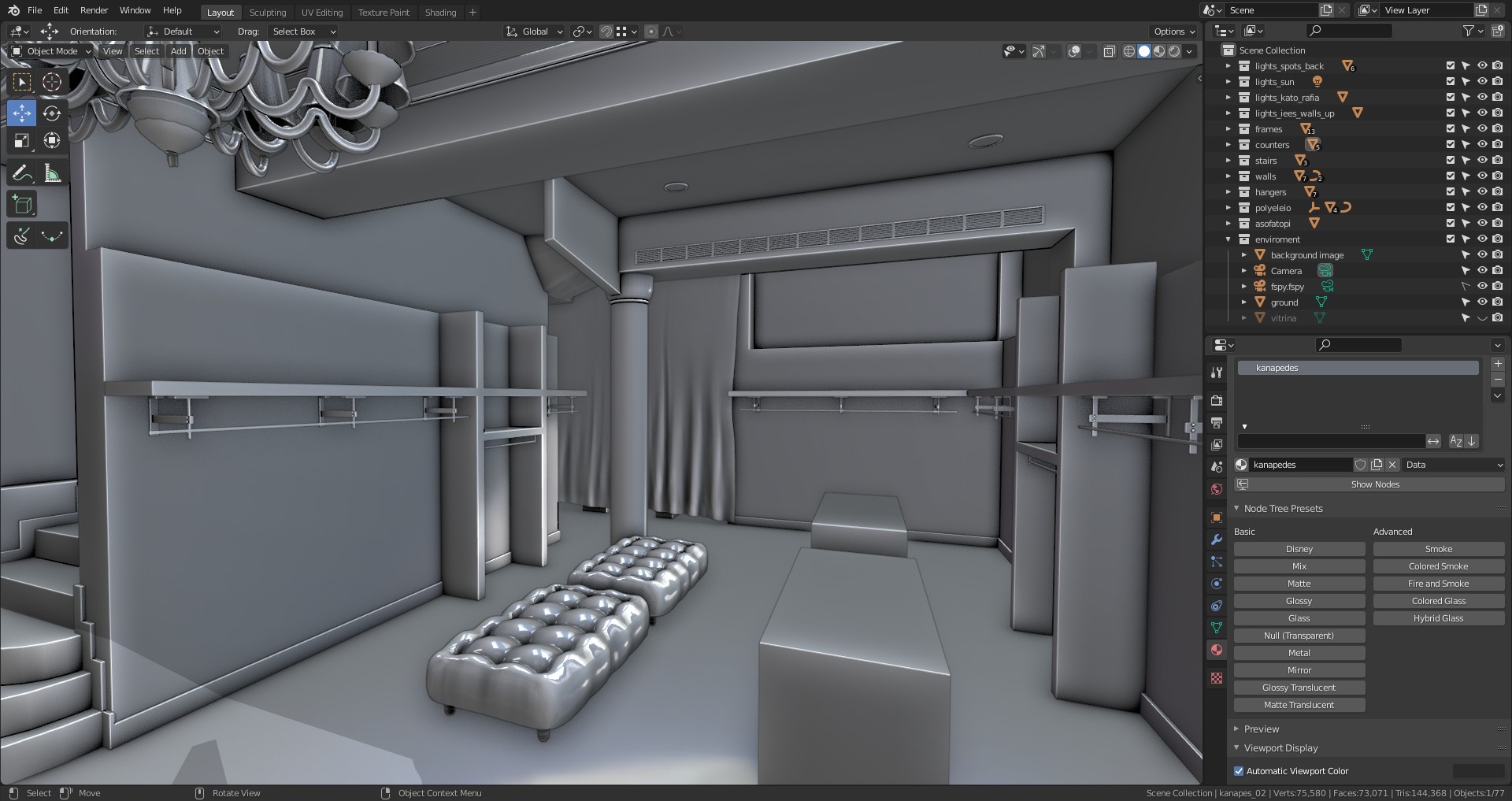Expand the Preview panel
1512x801 pixels.
1261,729
